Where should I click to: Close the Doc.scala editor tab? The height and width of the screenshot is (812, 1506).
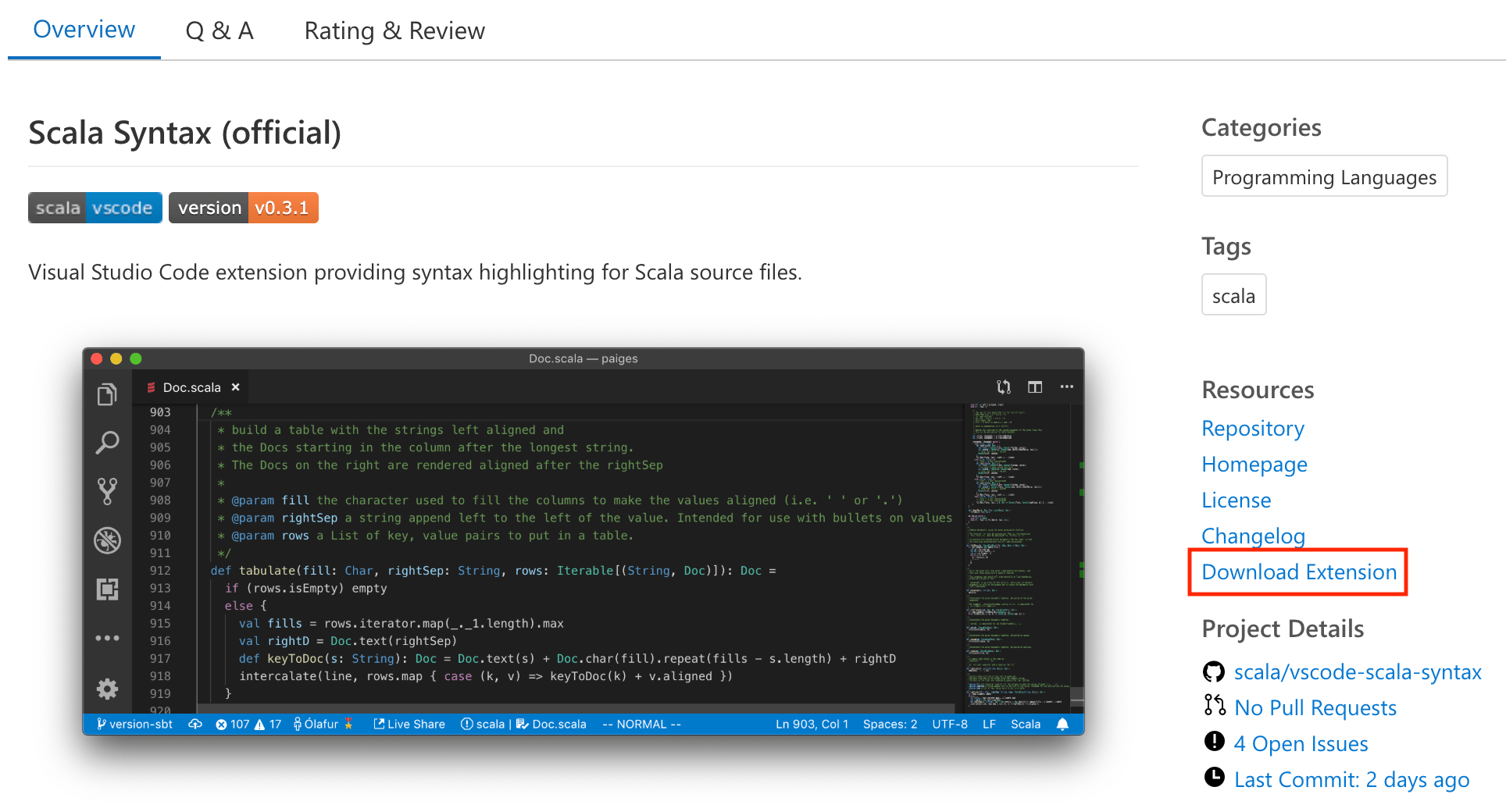tap(235, 387)
